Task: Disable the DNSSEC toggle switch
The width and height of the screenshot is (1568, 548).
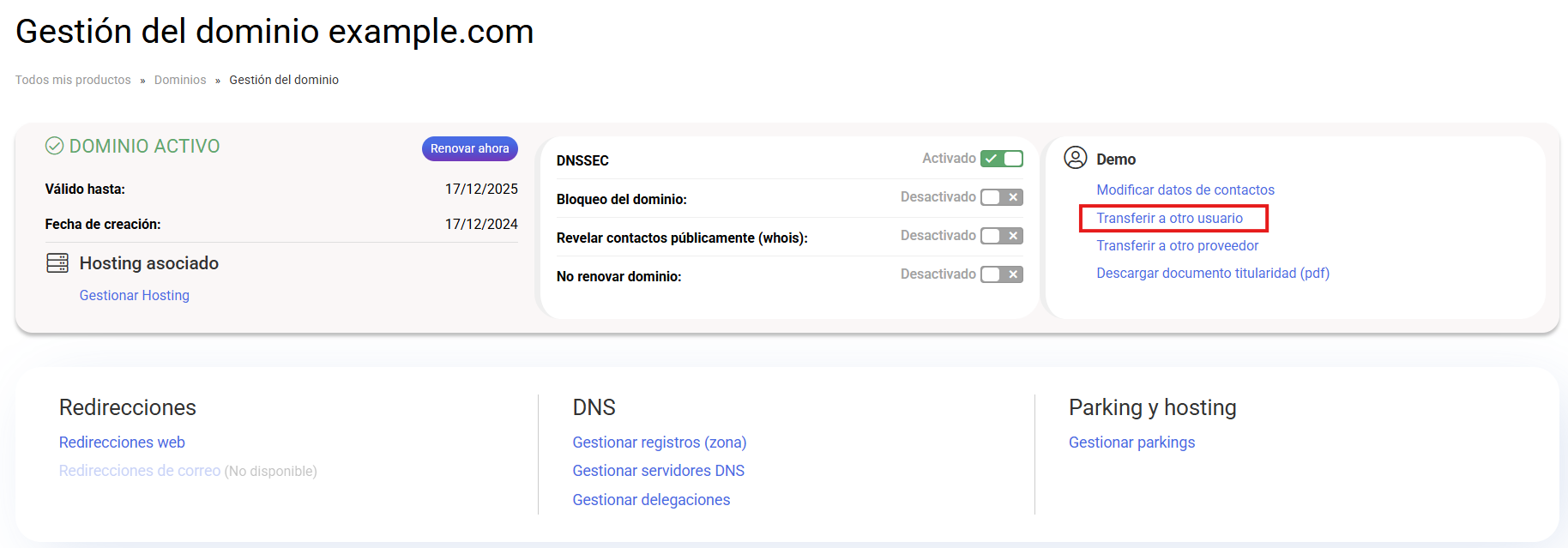Action: coord(1001,159)
